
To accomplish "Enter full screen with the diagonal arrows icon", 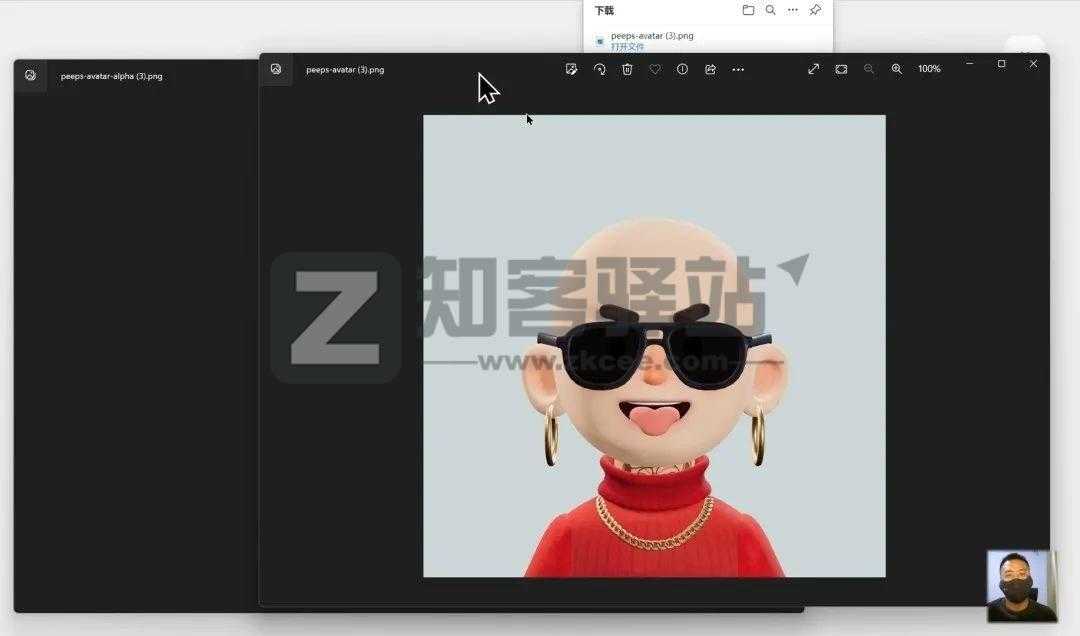I will tap(814, 69).
